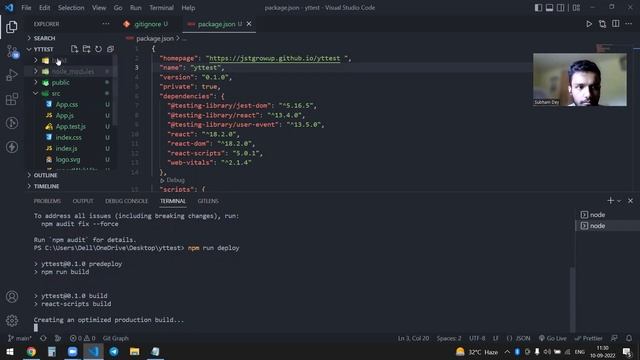Image resolution: width=640 pixels, height=360 pixels.
Task: Toggle panel layout icon in title bar
Action: click(549, 7)
